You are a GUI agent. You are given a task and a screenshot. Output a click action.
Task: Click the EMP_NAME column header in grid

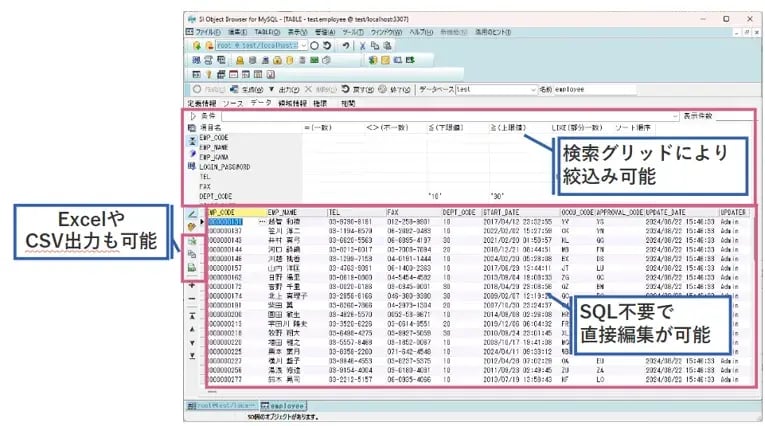(x=283, y=213)
